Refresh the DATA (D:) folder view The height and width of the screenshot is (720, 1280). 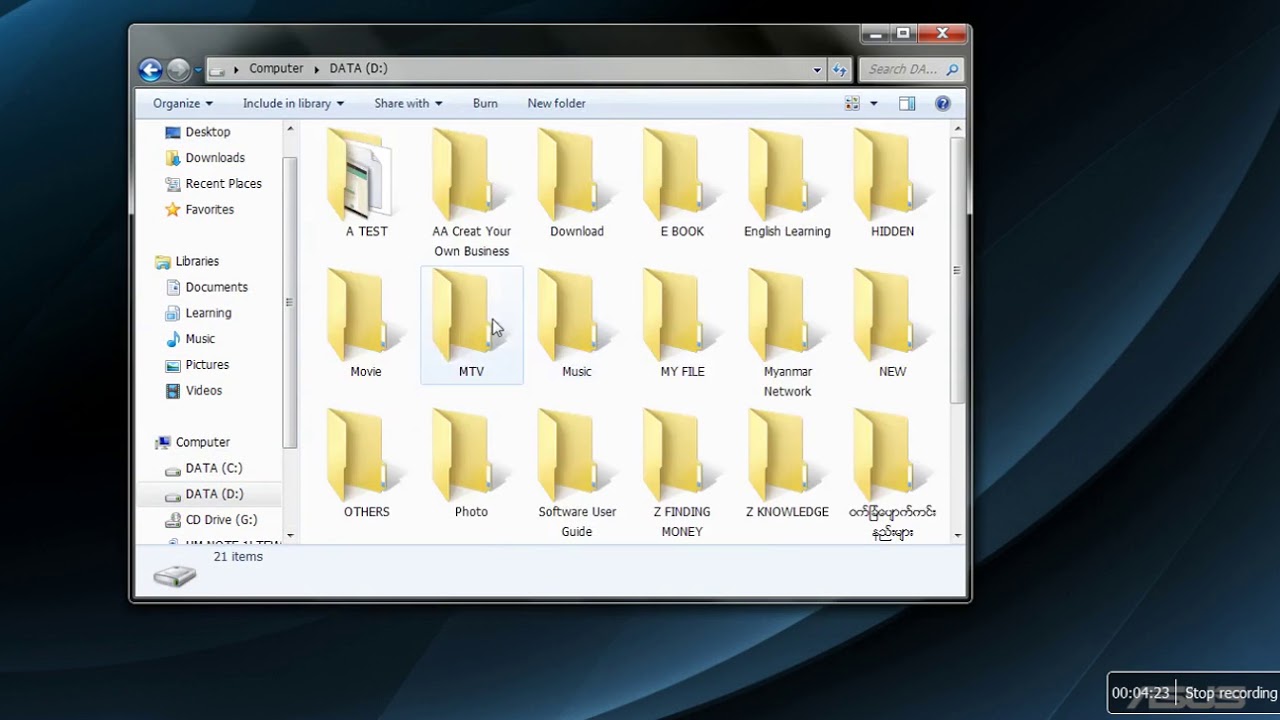[840, 69]
